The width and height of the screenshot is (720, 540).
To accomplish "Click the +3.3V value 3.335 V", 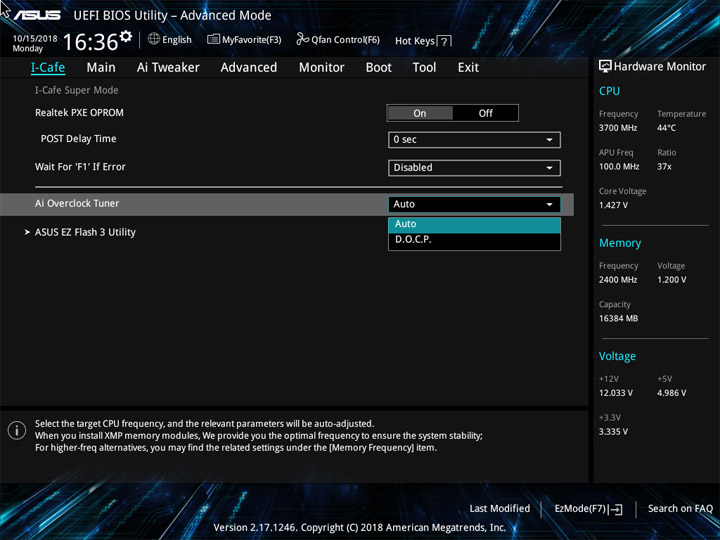I will coord(613,432).
